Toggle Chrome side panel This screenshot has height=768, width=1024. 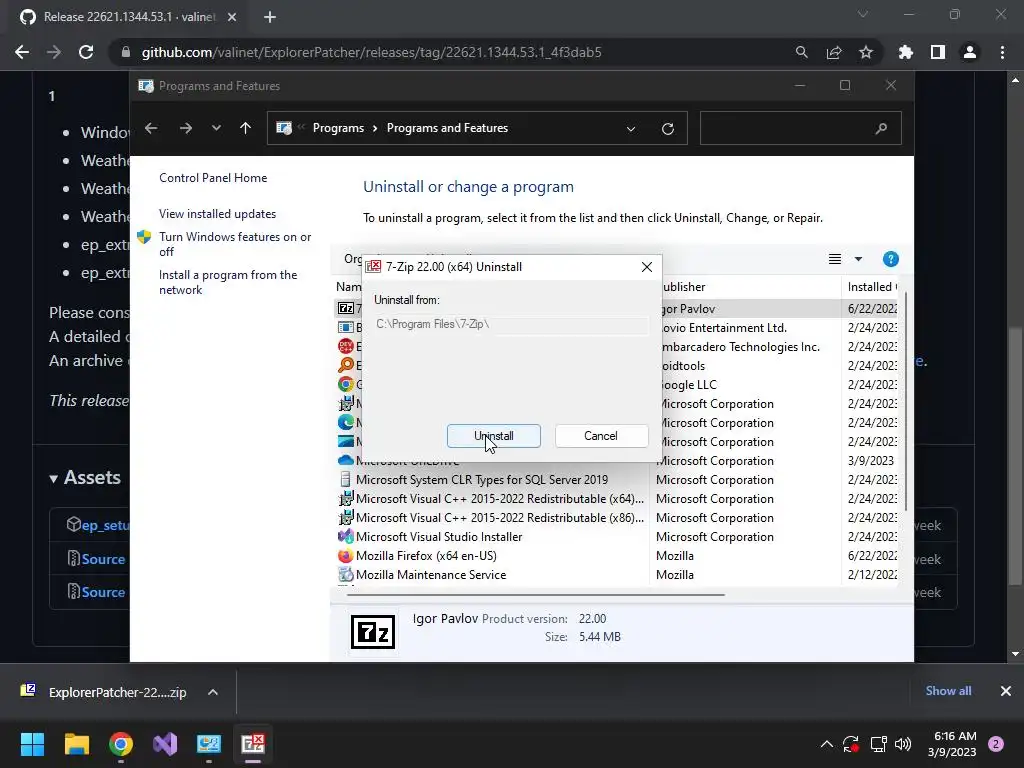[x=938, y=52]
